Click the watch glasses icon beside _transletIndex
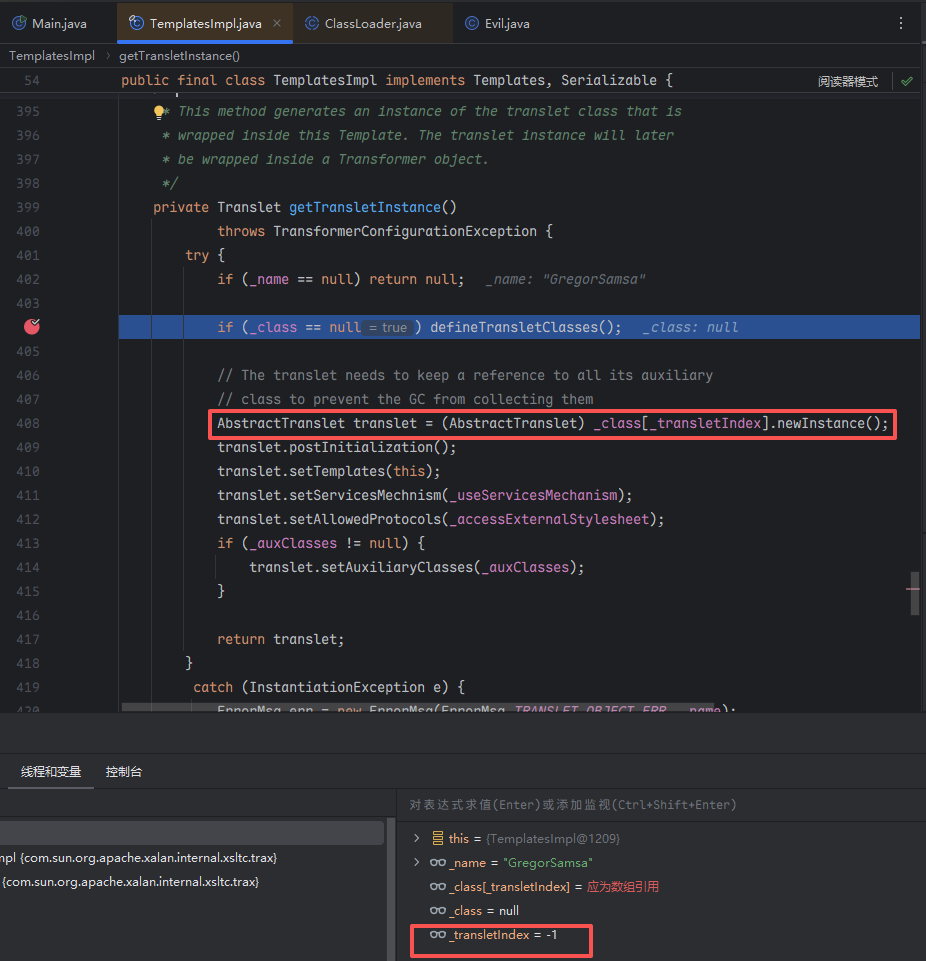The width and height of the screenshot is (926, 961). click(438, 935)
